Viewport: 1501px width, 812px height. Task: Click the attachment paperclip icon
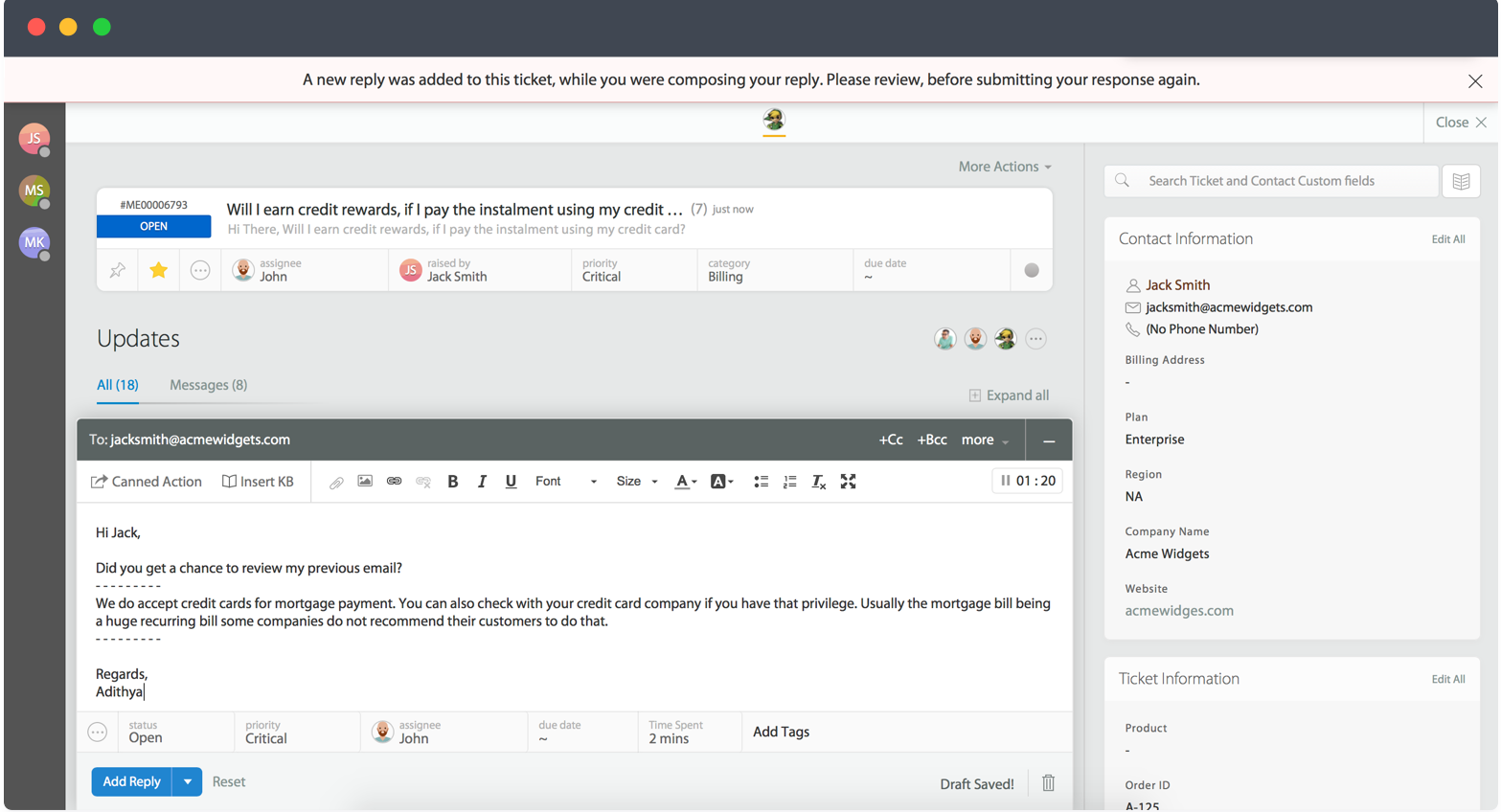(336, 482)
